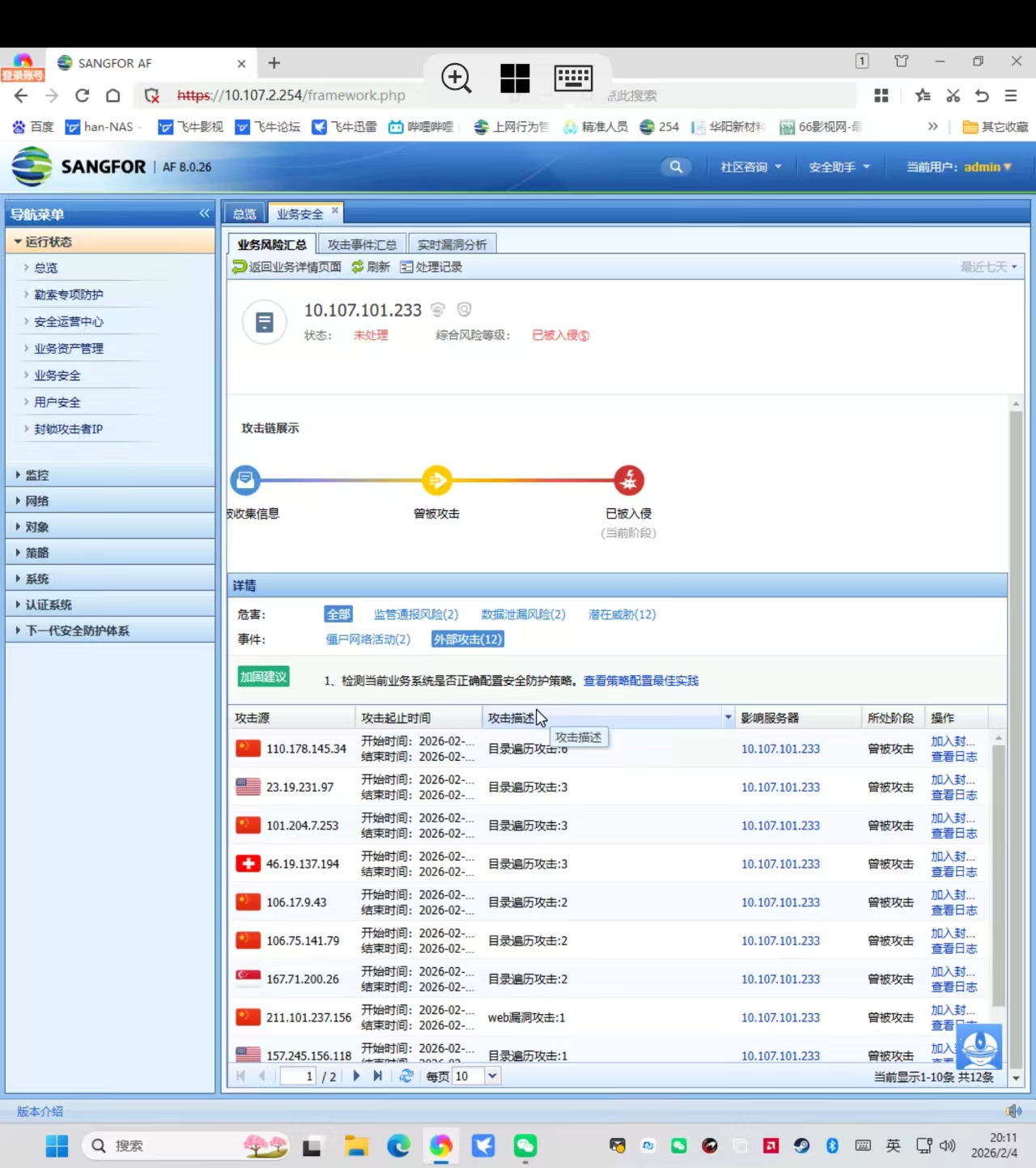Image resolution: width=1036 pixels, height=1168 pixels.
Task: Open the browser hamburger menu
Action: click(x=1011, y=96)
